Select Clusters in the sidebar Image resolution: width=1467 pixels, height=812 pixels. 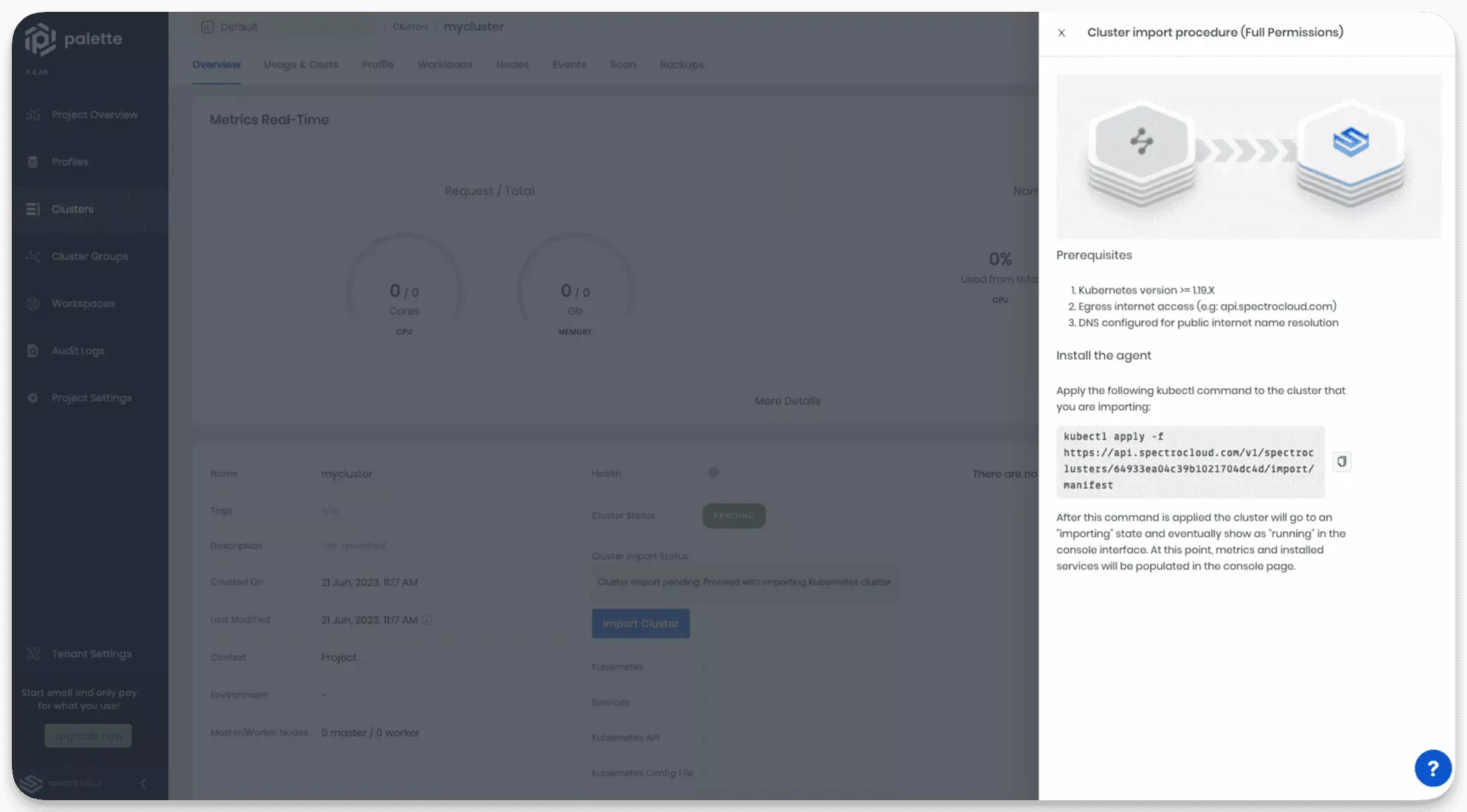pyautogui.click(x=72, y=209)
